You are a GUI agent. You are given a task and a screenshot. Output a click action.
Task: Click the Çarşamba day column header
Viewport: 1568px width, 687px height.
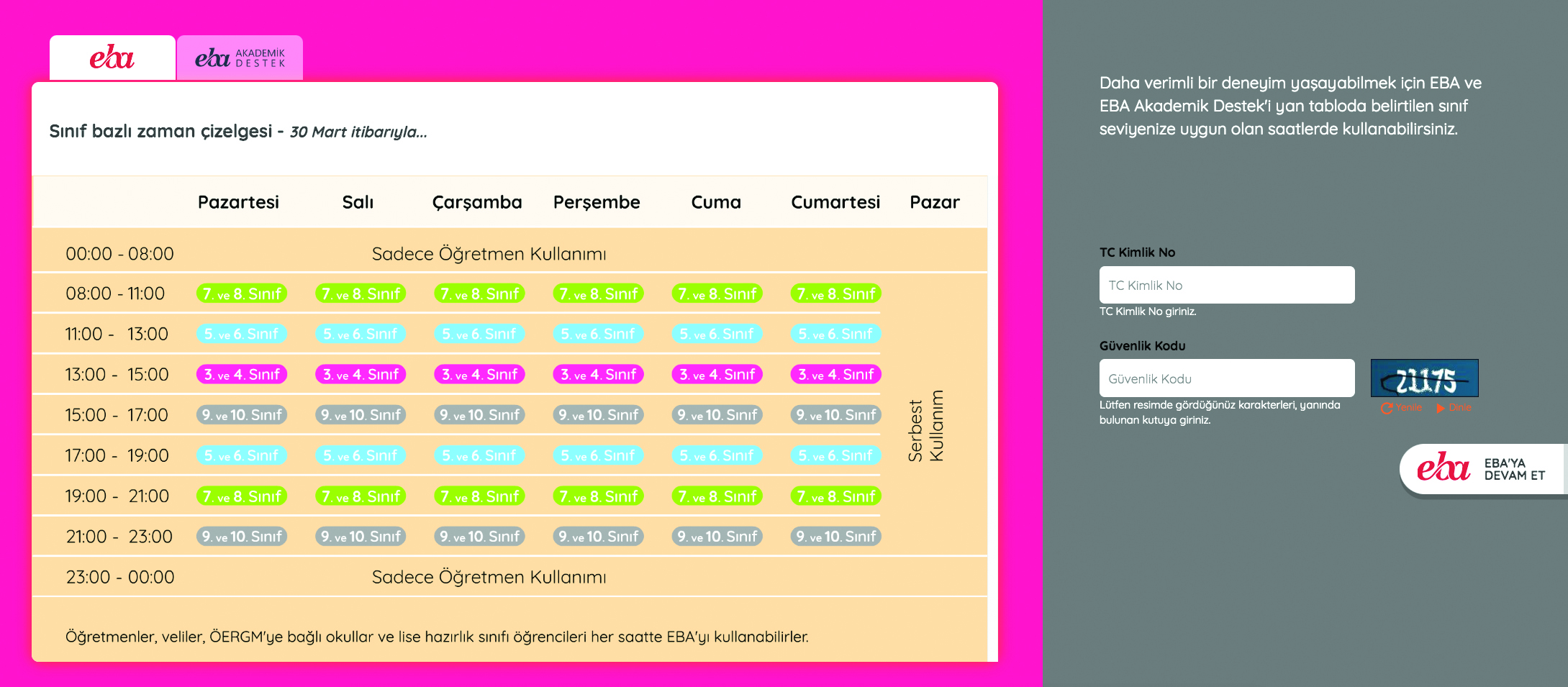477,202
